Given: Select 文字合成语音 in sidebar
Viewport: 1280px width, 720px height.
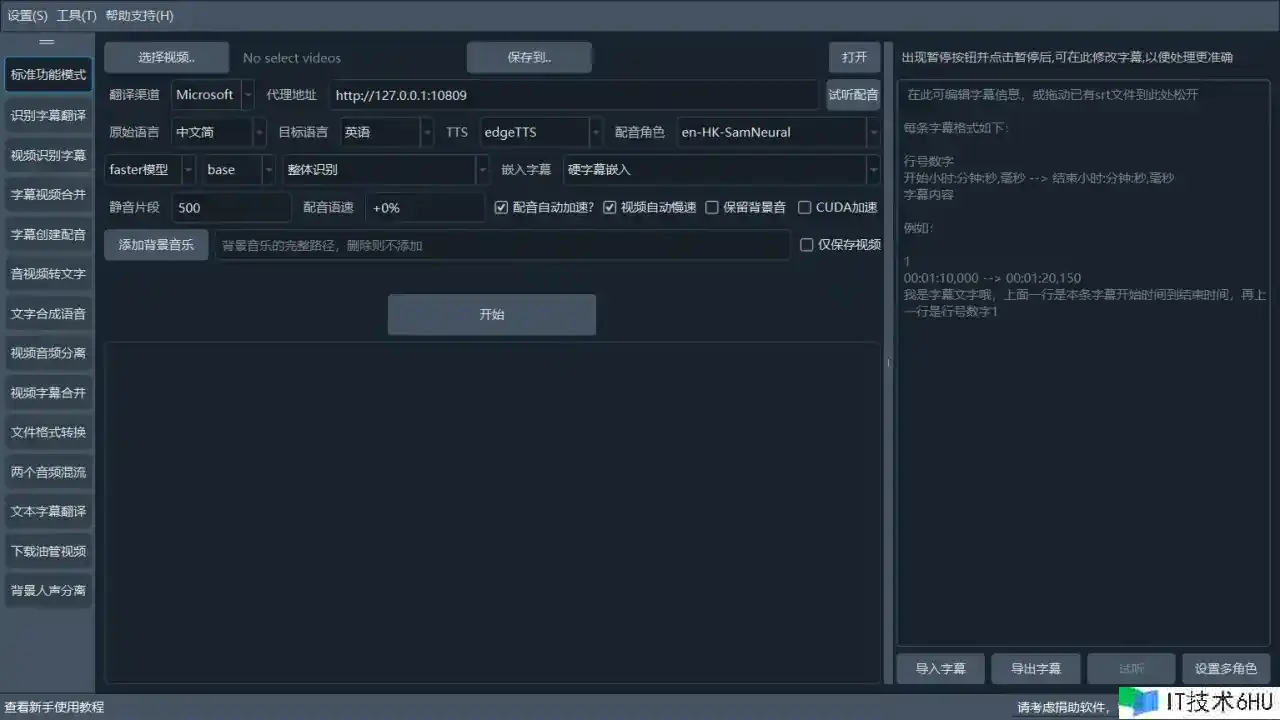Looking at the screenshot, I should 48,313.
